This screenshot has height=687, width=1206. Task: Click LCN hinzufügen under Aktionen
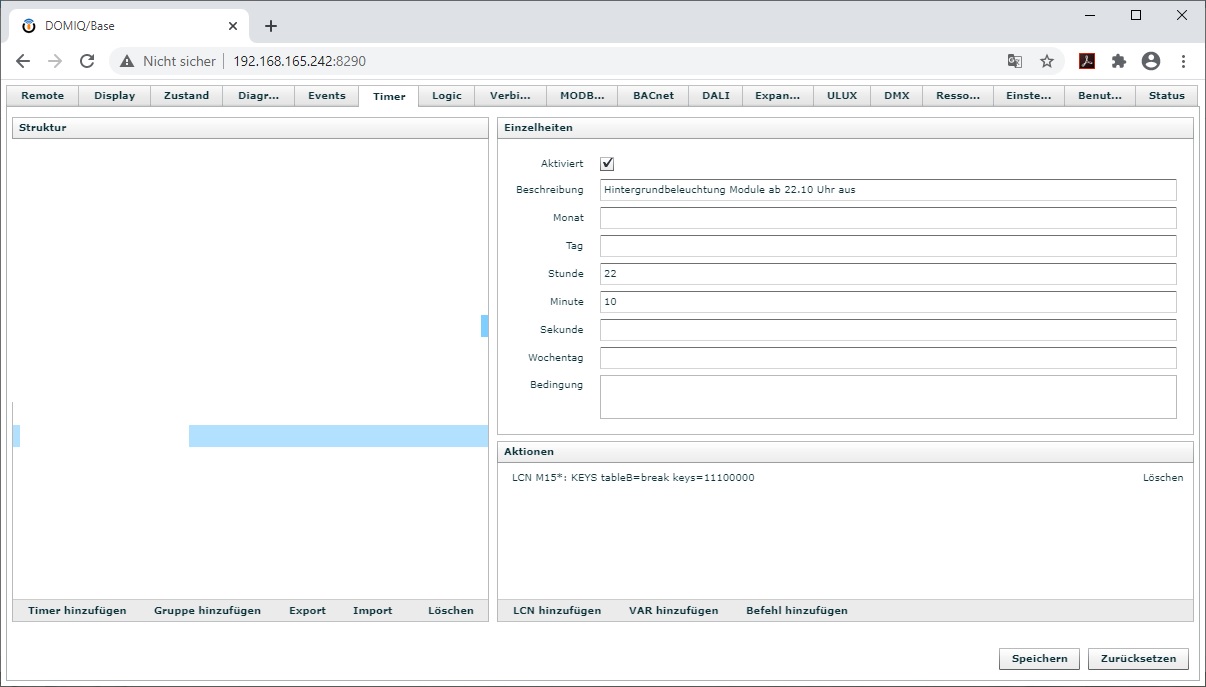[x=557, y=611]
